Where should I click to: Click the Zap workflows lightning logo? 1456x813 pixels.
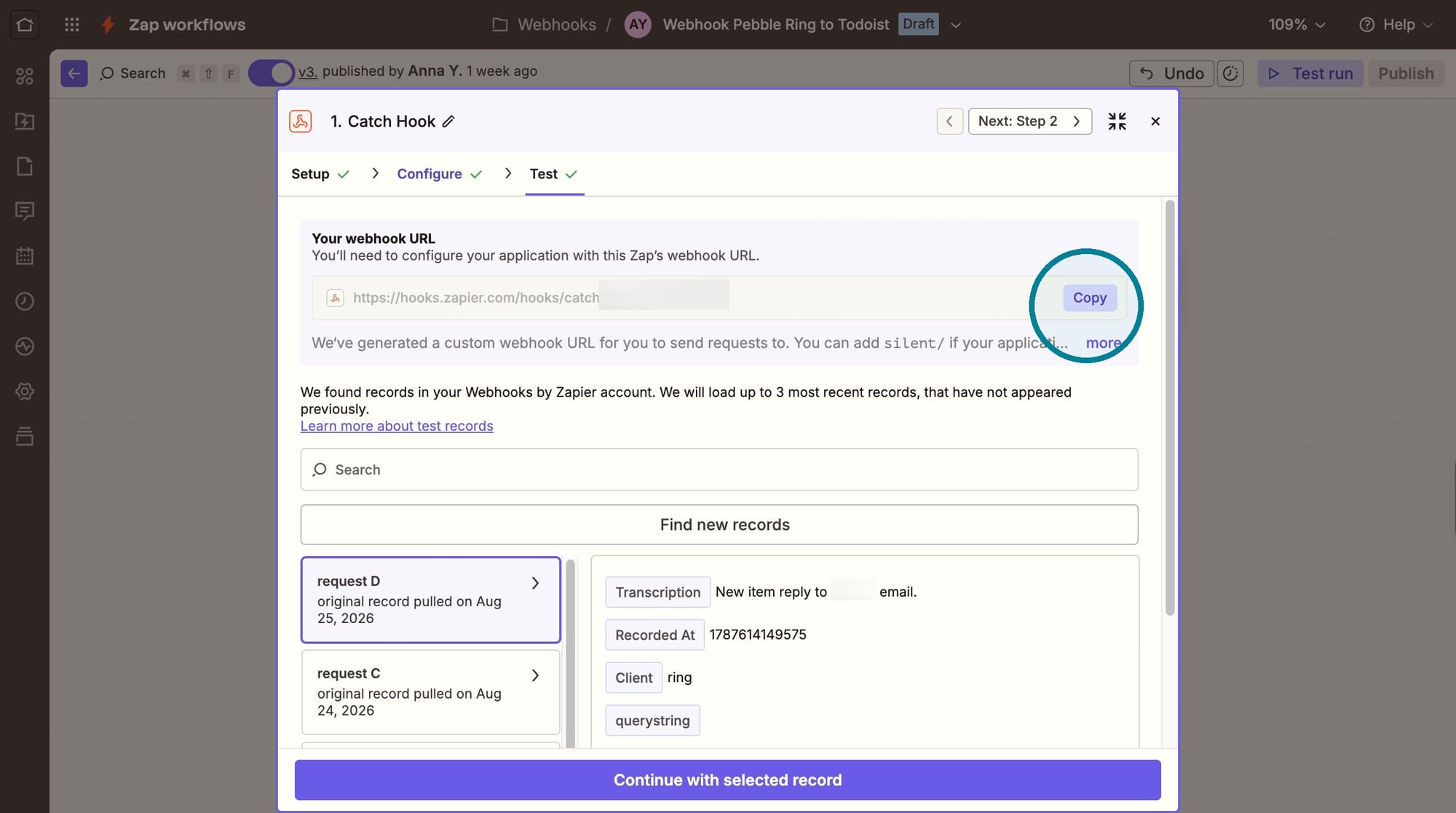pos(108,25)
